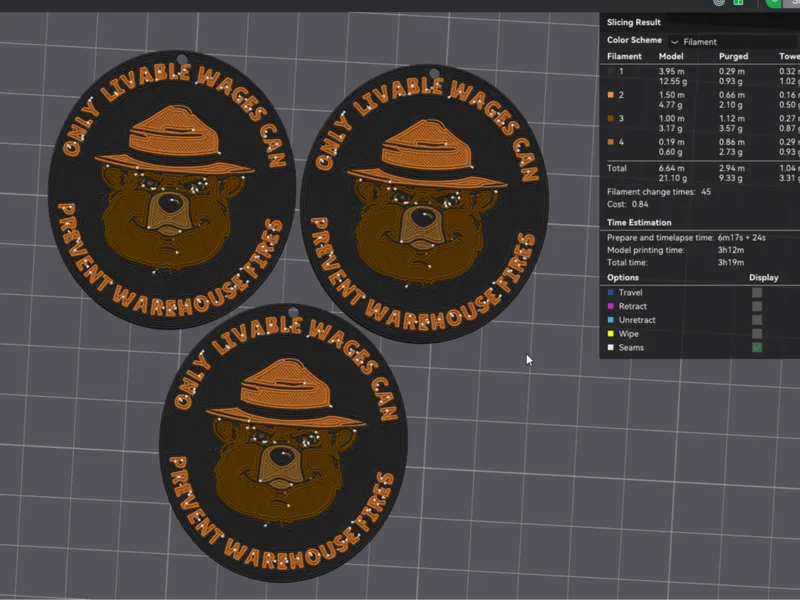Select the top-right bear medallion model

[x=424, y=203]
